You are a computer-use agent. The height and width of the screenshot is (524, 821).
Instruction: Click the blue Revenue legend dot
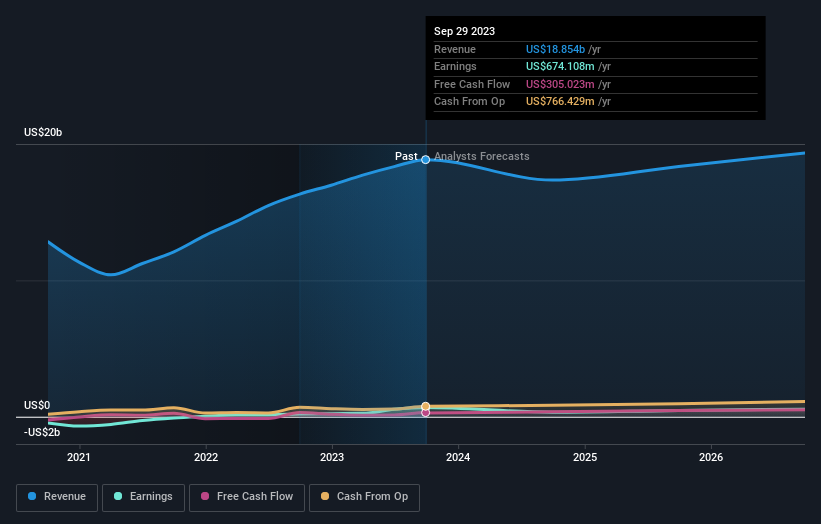click(32, 496)
